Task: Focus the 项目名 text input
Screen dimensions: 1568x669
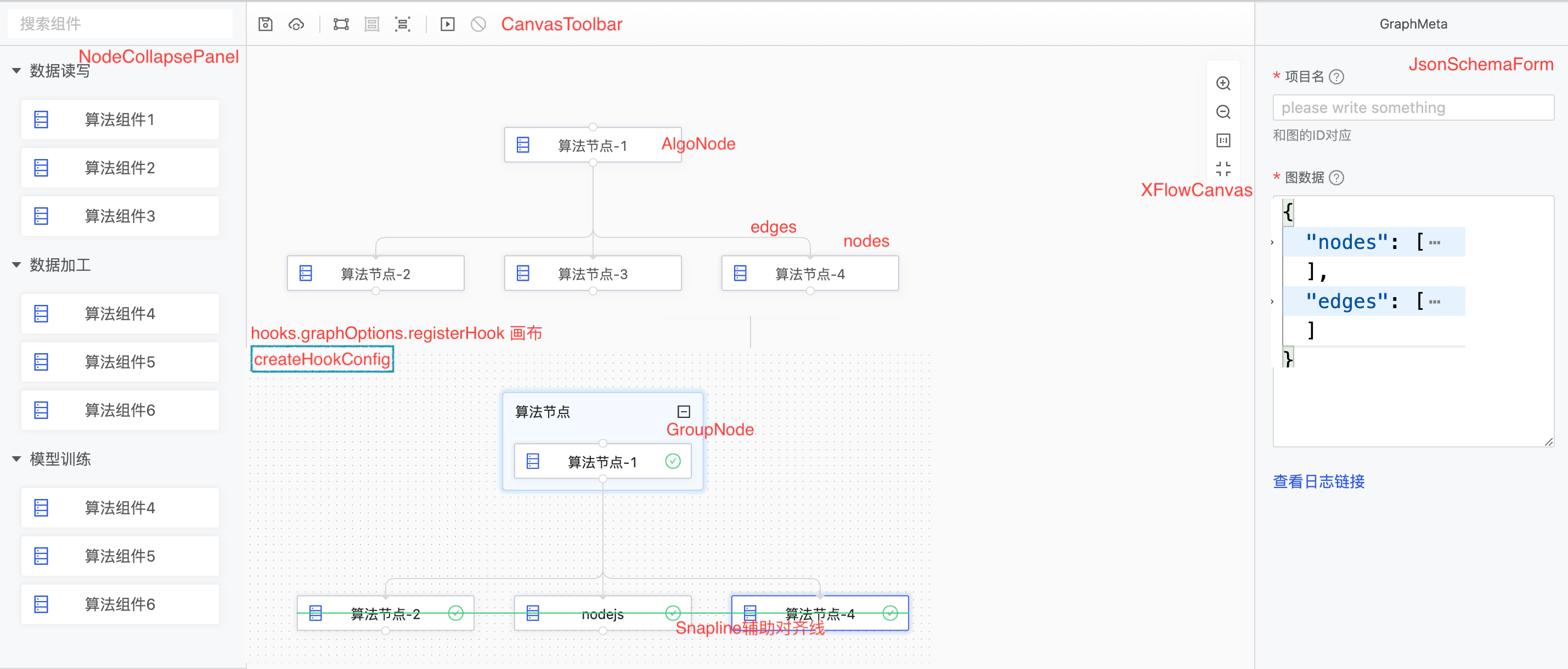Action: [x=1413, y=107]
